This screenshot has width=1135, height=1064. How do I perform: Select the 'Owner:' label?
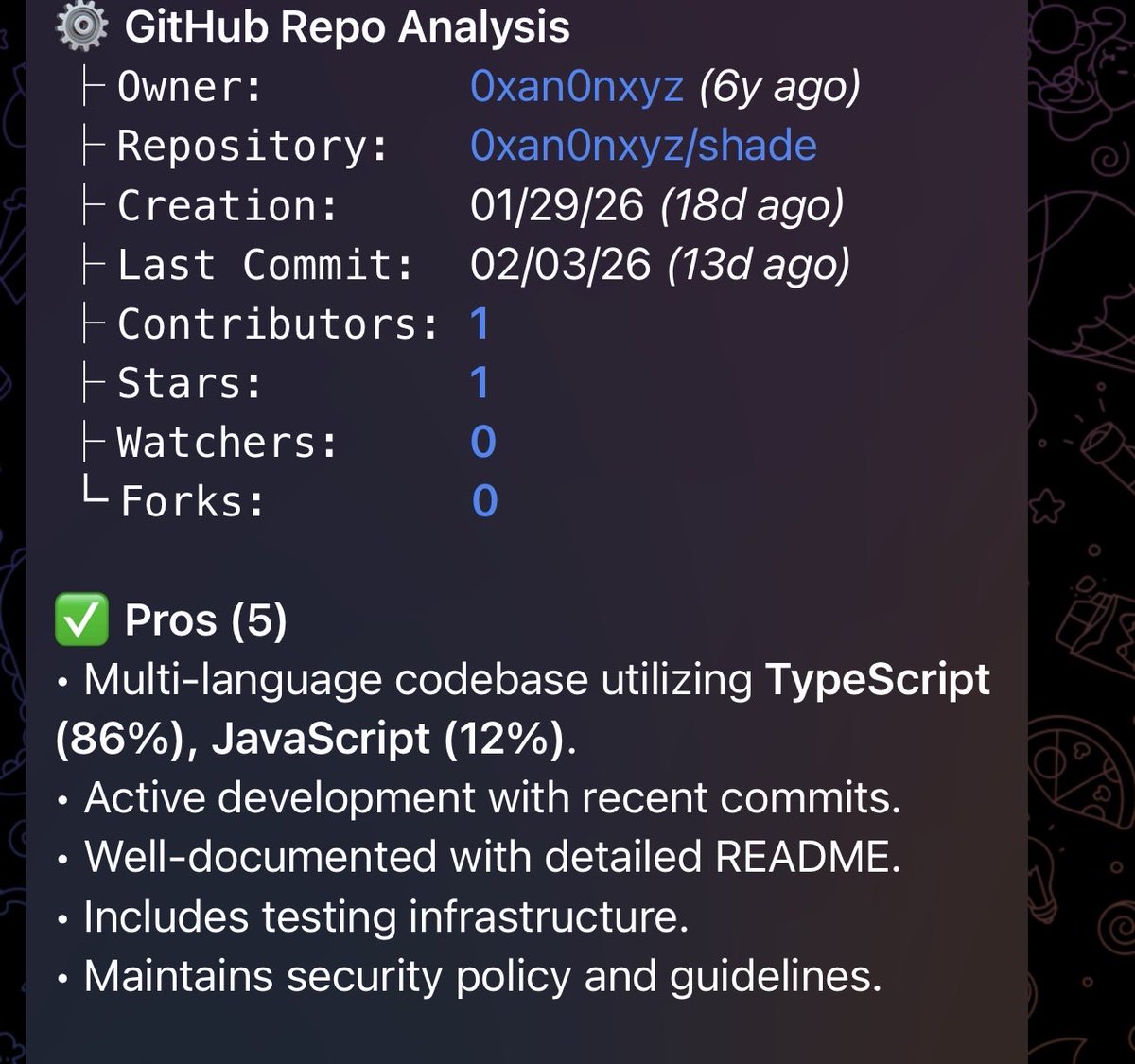(189, 87)
